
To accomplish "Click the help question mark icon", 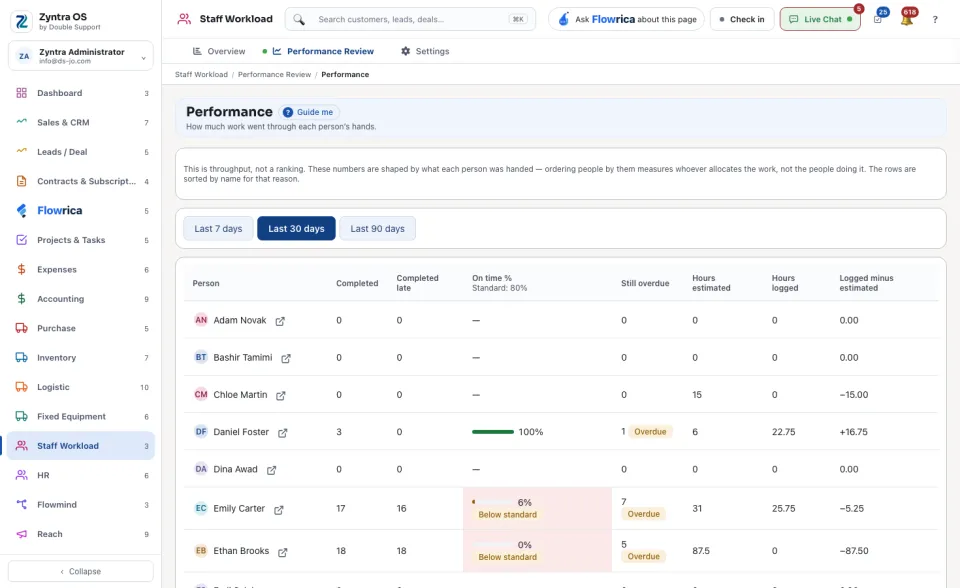I will point(935,20).
